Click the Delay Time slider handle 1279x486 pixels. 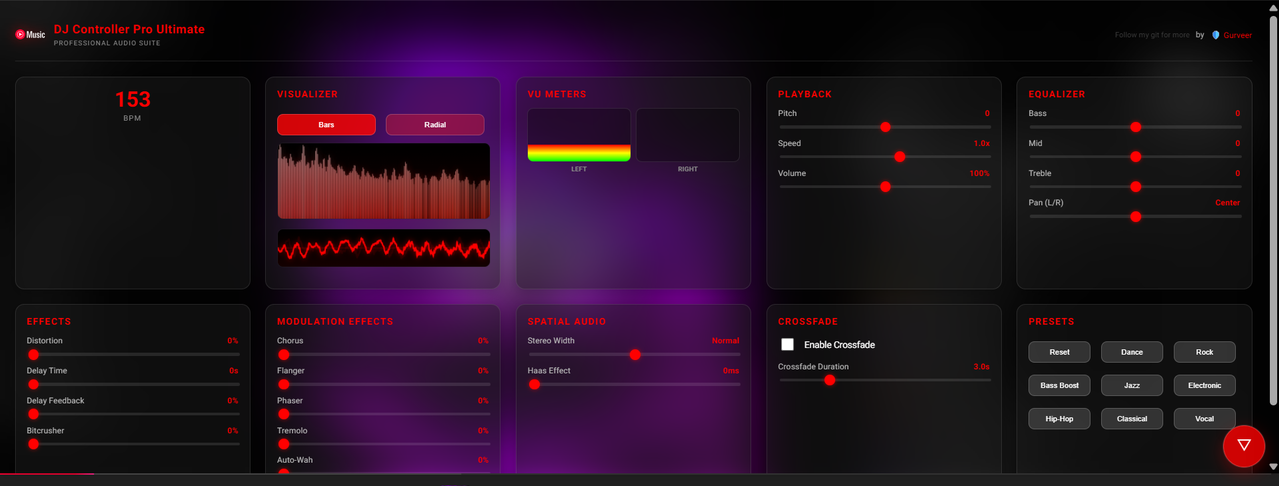[33, 384]
